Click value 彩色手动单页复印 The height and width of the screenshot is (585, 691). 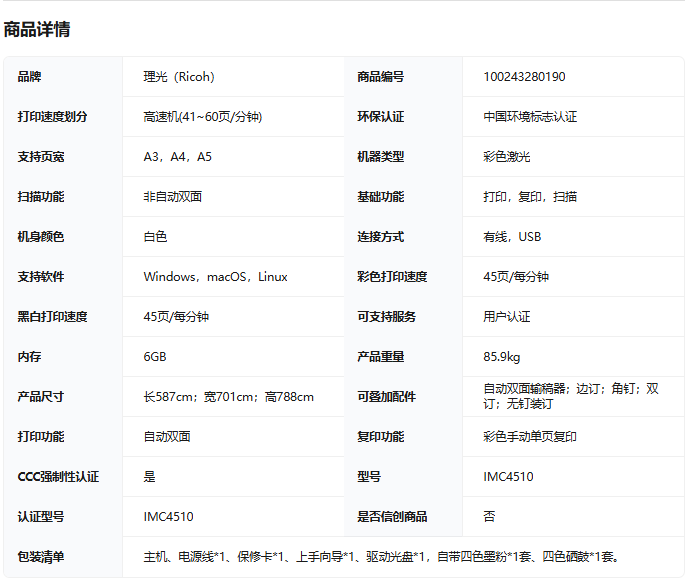[530, 437]
